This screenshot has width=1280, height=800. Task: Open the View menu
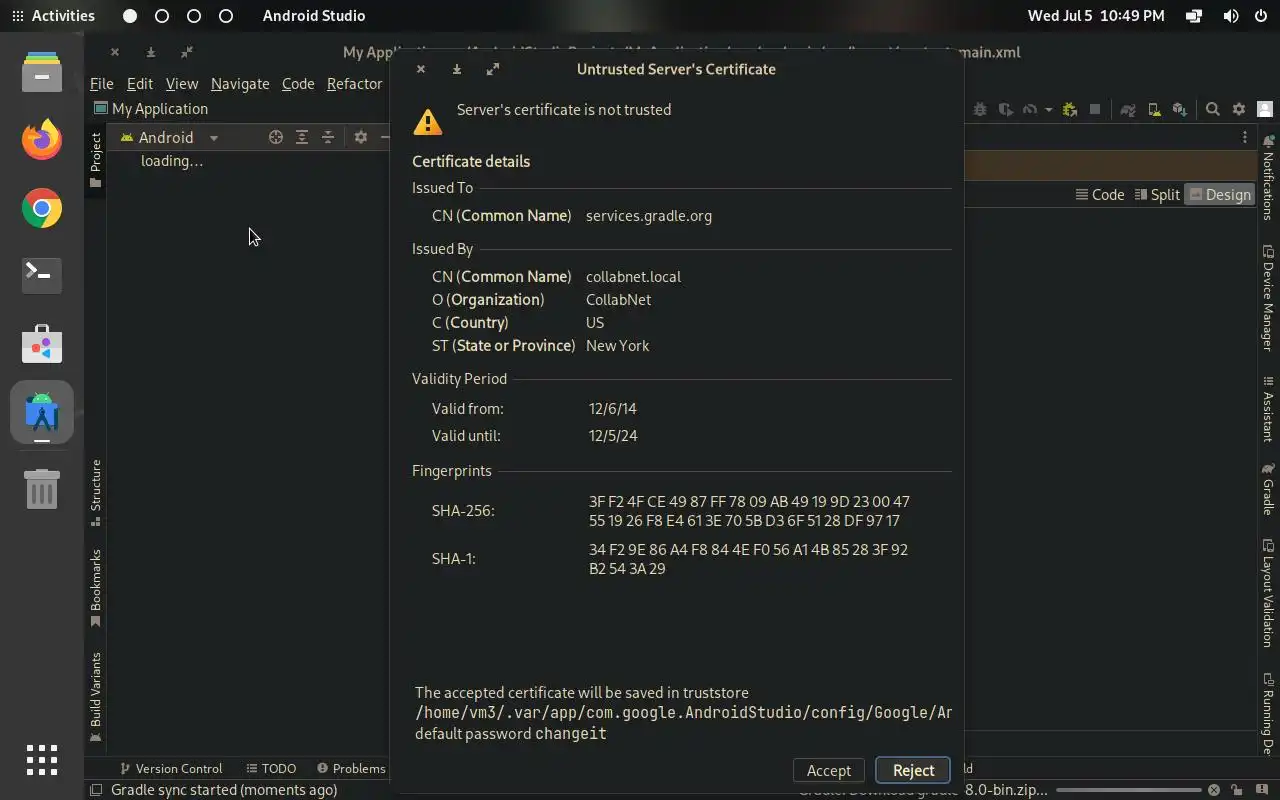point(181,84)
